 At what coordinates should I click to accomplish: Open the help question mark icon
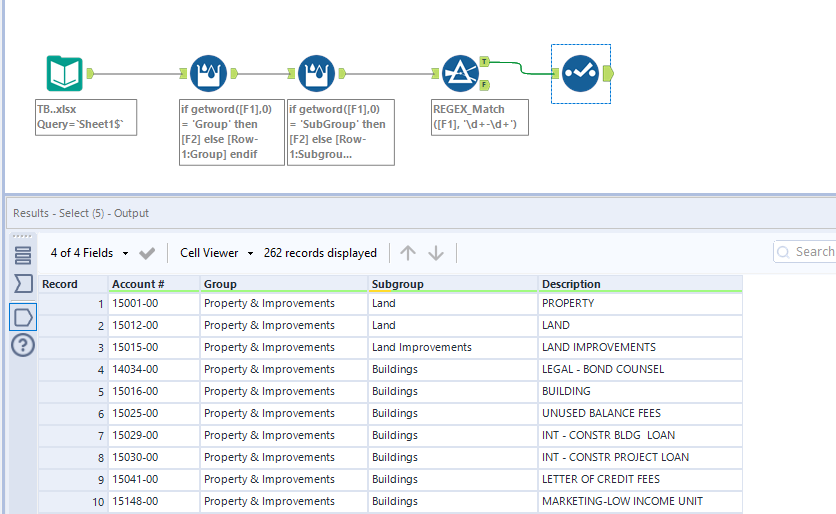pyautogui.click(x=22, y=346)
